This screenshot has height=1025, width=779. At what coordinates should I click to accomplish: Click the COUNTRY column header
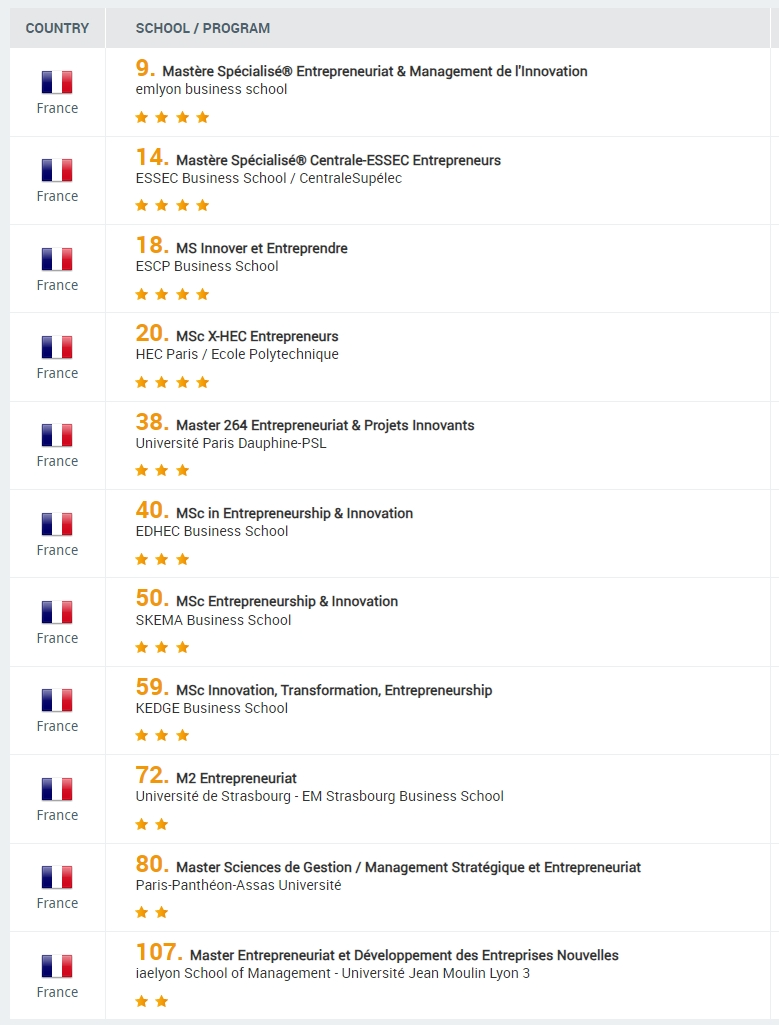[57, 28]
